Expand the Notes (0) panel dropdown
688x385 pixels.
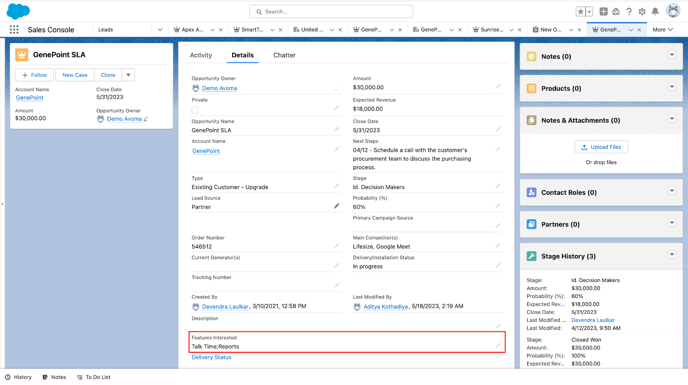[672, 55]
